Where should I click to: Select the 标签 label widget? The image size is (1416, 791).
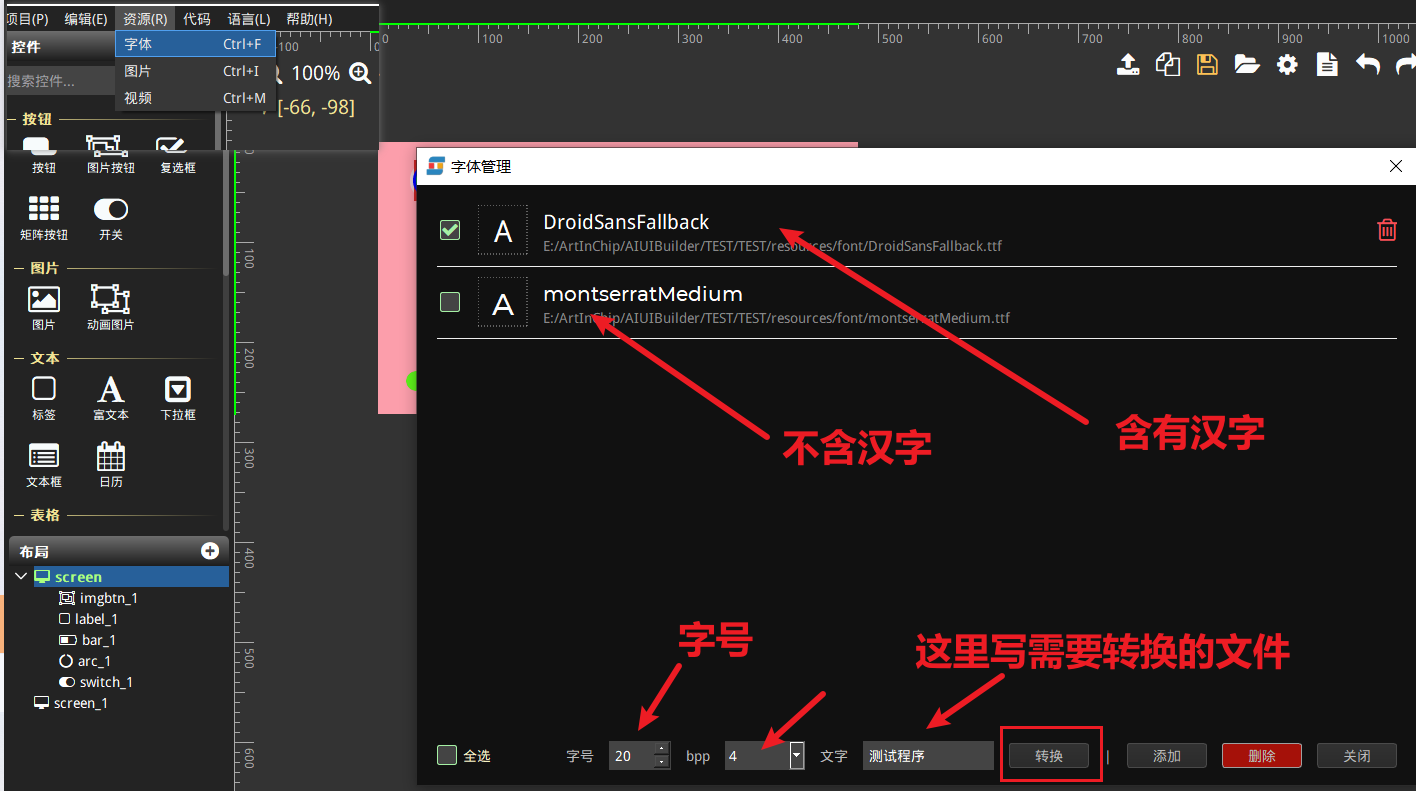[x=44, y=398]
